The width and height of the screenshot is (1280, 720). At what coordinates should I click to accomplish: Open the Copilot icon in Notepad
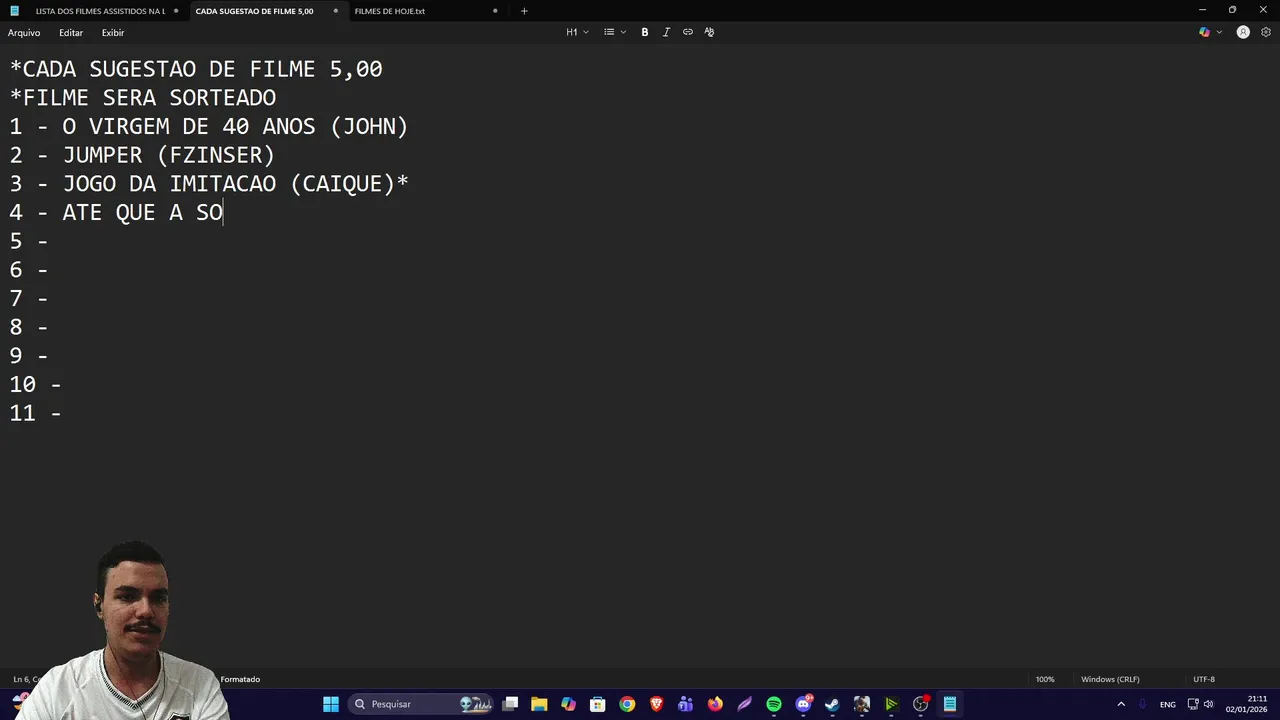pos(1204,32)
